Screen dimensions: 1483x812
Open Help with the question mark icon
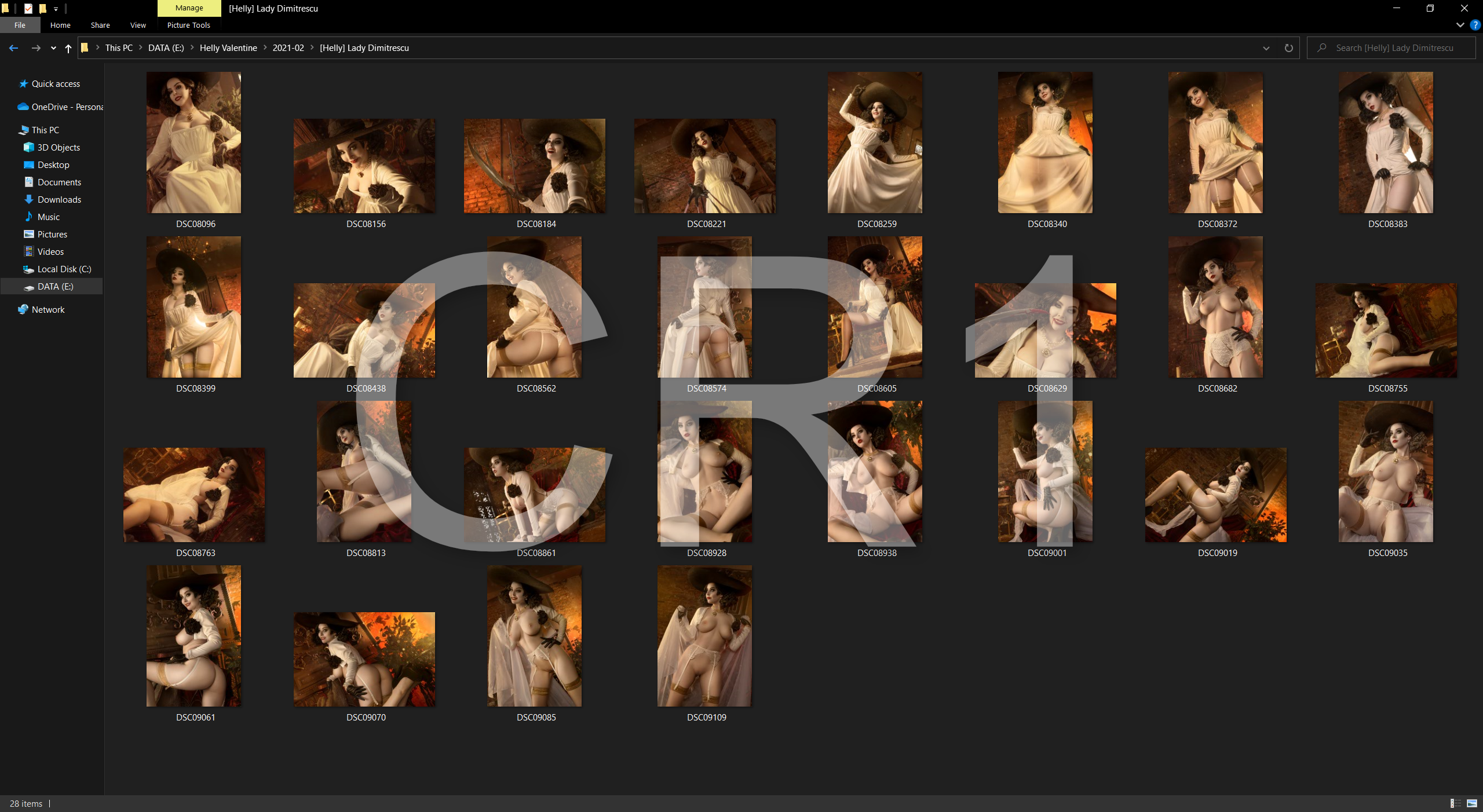point(1475,25)
